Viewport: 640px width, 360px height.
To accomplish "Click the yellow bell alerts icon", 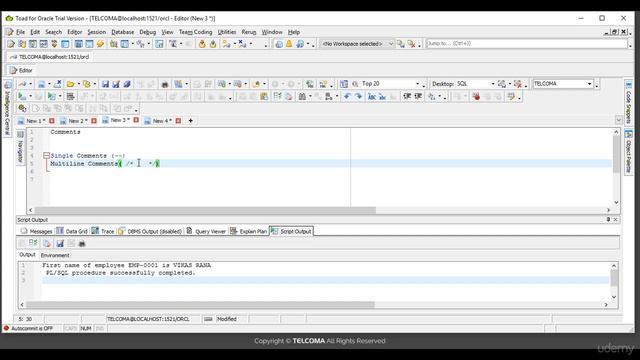I will [x=289, y=44].
